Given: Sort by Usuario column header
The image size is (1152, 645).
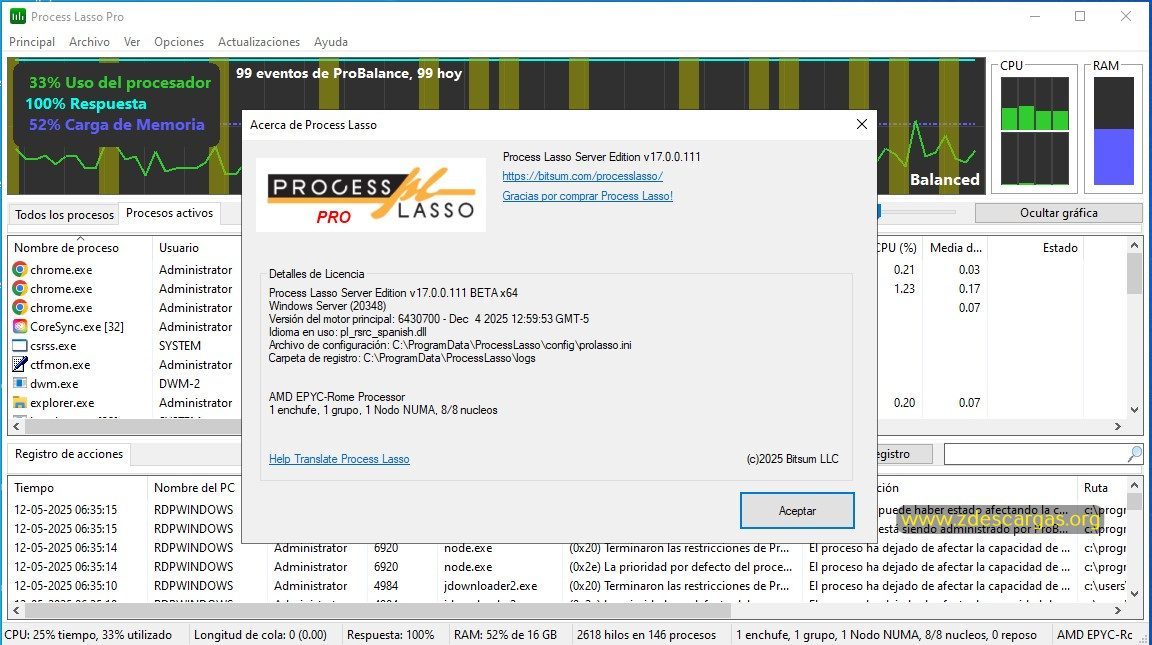Looking at the screenshot, I should click(x=196, y=248).
